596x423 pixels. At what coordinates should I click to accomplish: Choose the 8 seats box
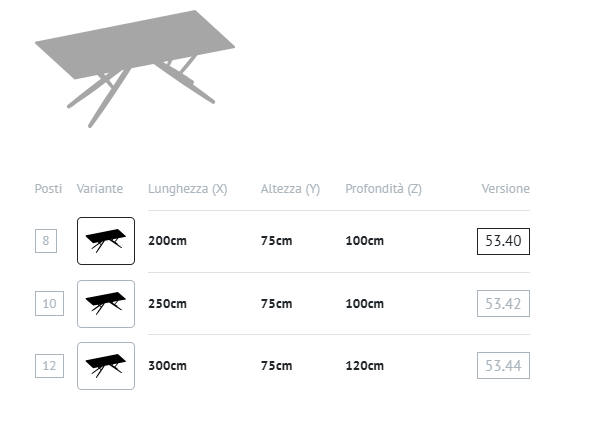(x=46, y=241)
